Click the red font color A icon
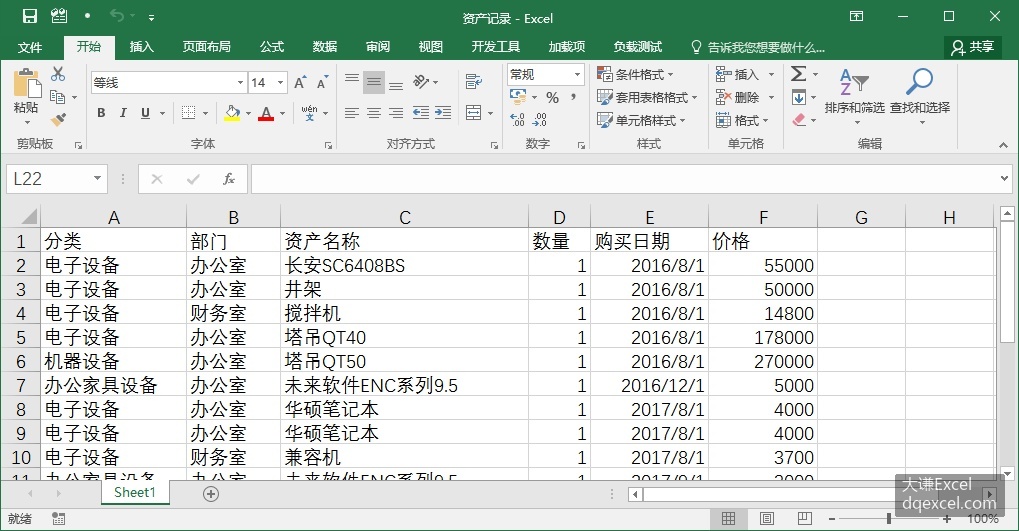 pyautogui.click(x=266, y=113)
